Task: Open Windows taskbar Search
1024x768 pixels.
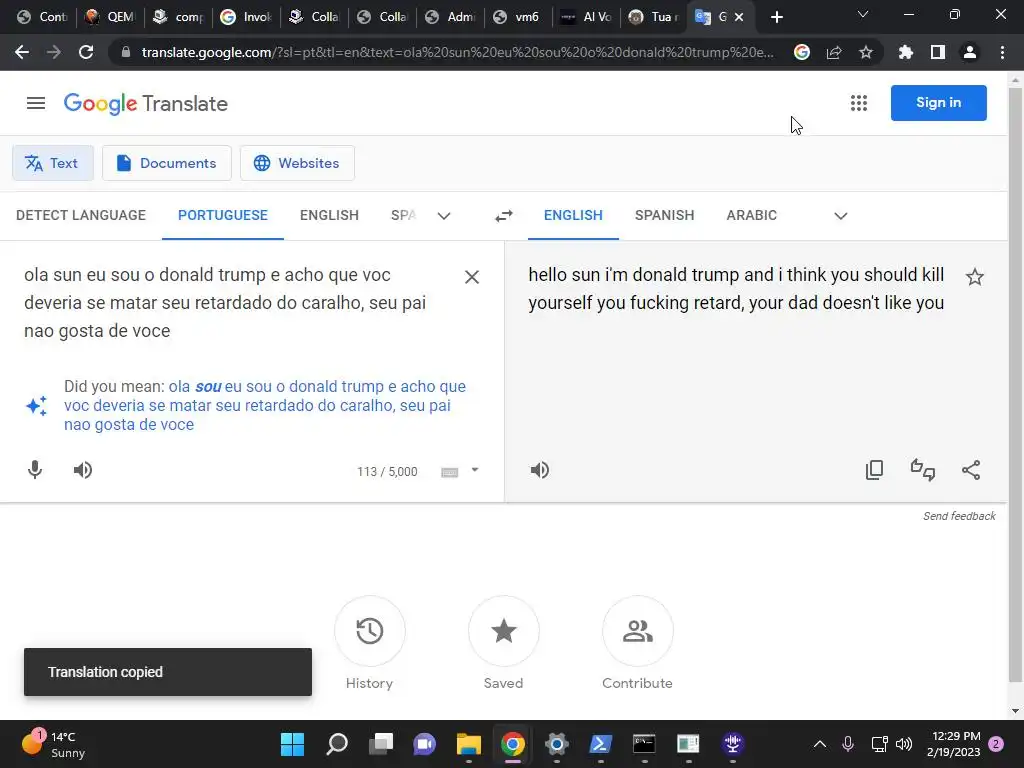Action: 337,744
